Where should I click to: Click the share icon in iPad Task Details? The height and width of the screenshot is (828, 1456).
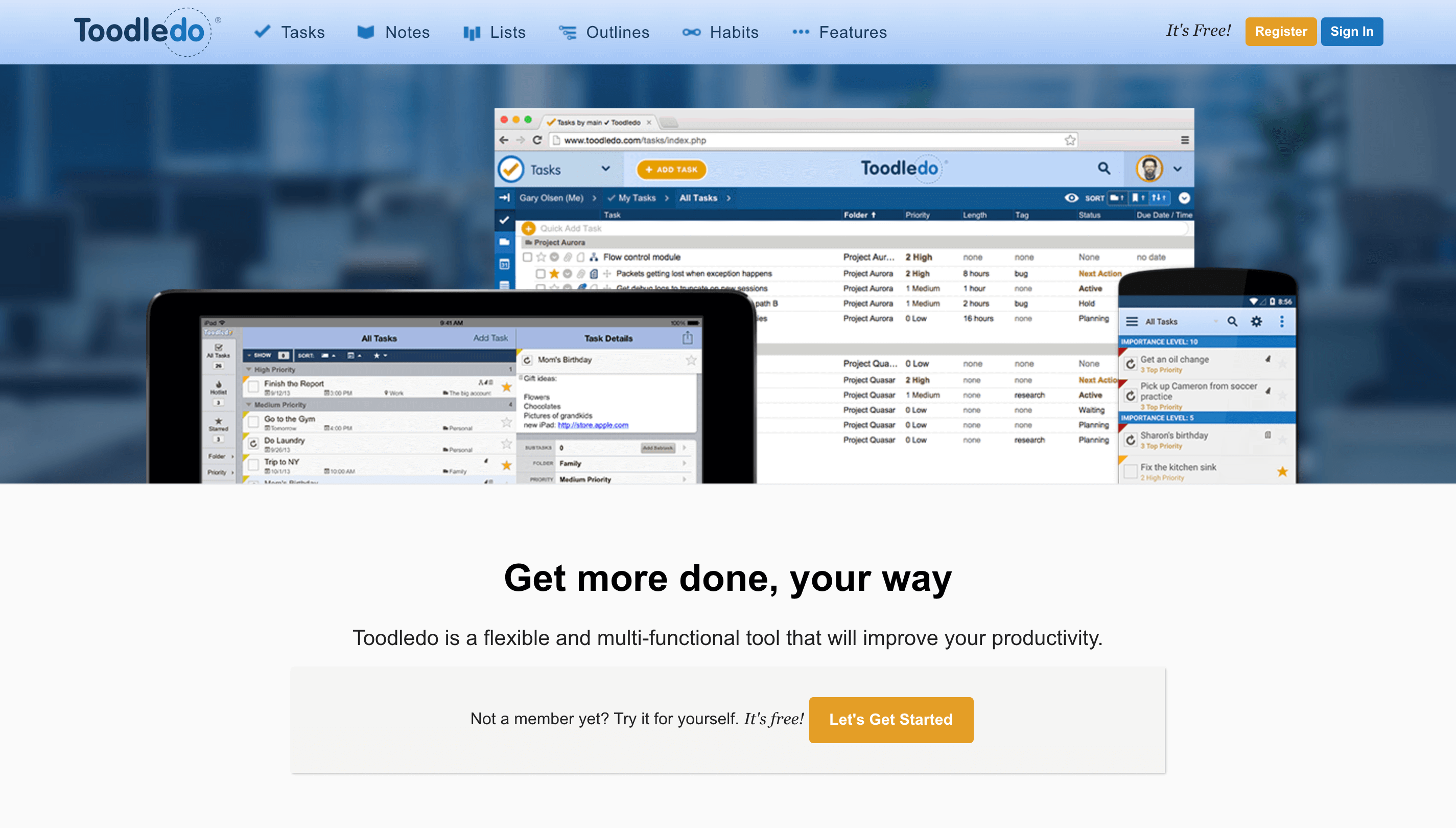[687, 338]
